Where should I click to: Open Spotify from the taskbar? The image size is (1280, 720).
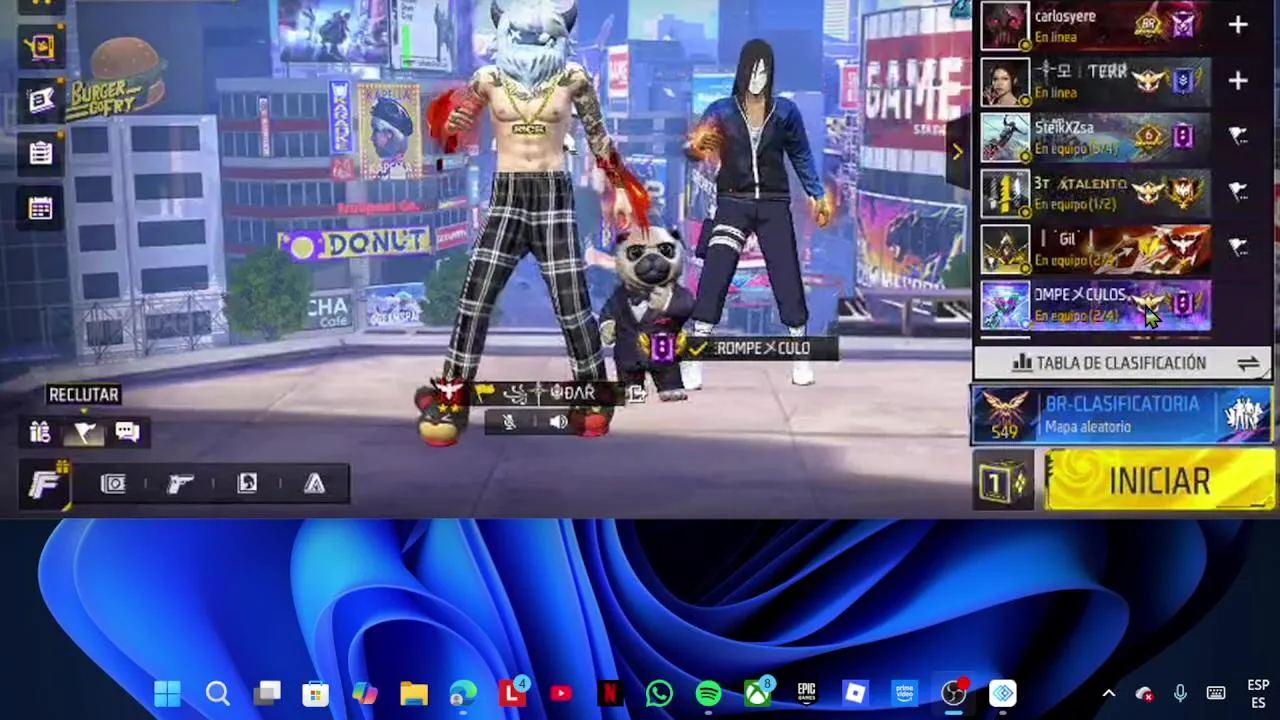pyautogui.click(x=708, y=693)
